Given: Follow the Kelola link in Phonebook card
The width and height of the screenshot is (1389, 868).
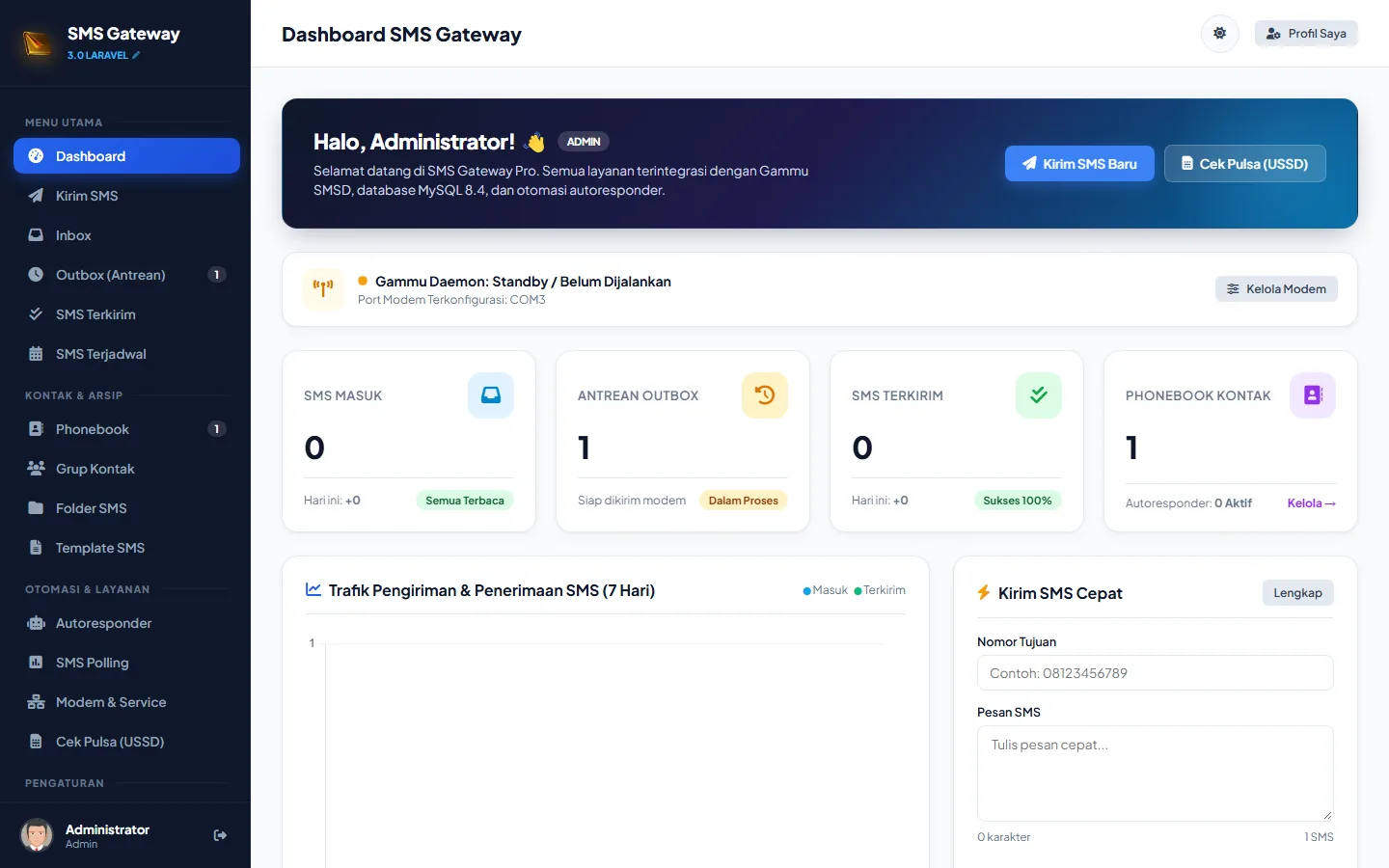Looking at the screenshot, I should [1312, 503].
